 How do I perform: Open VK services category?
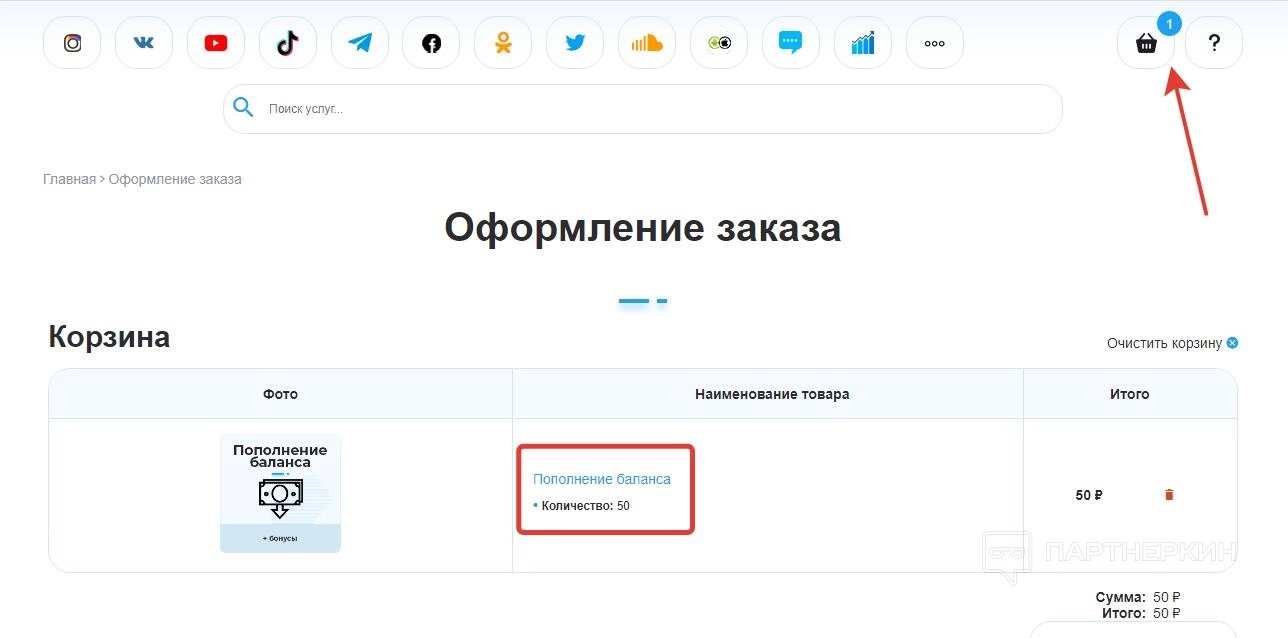144,43
